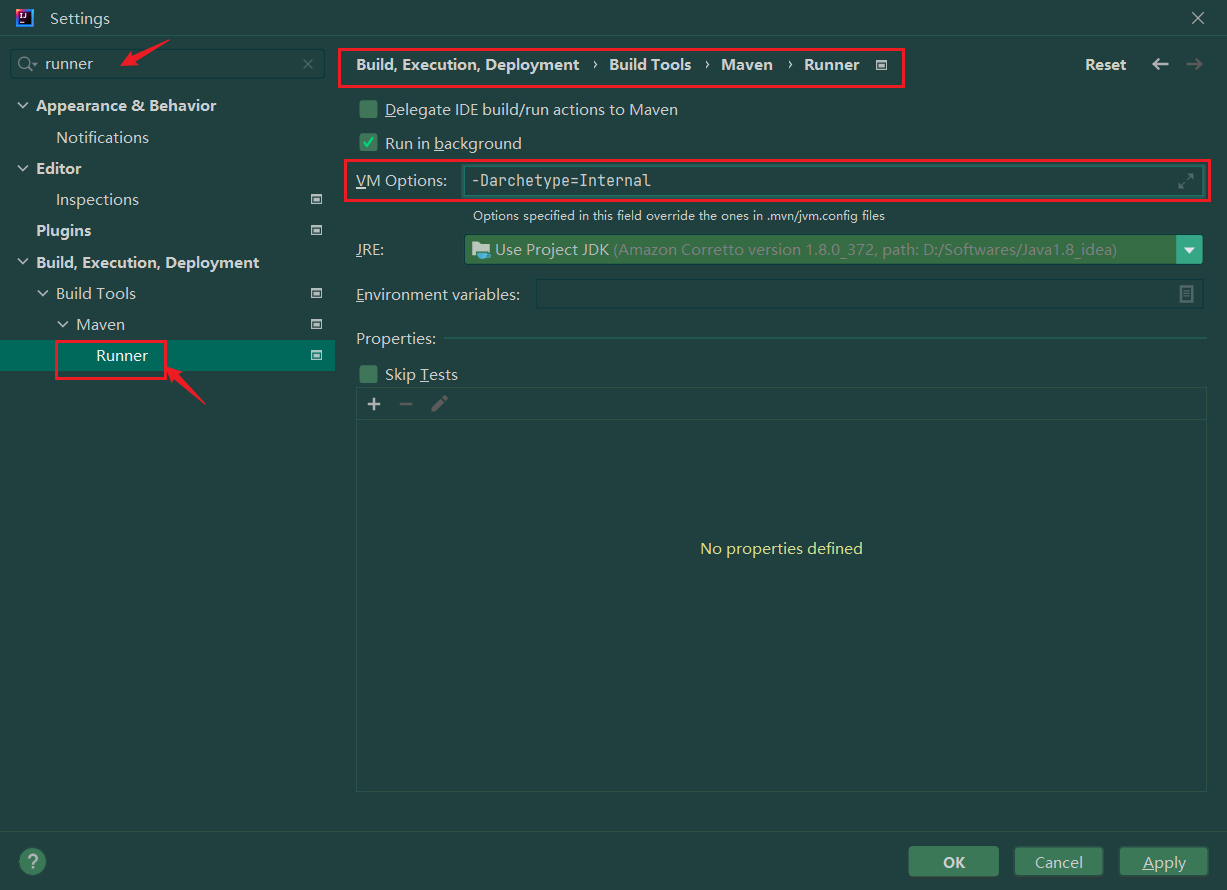Remove property with minus icon
The height and width of the screenshot is (890, 1227).
[406, 404]
